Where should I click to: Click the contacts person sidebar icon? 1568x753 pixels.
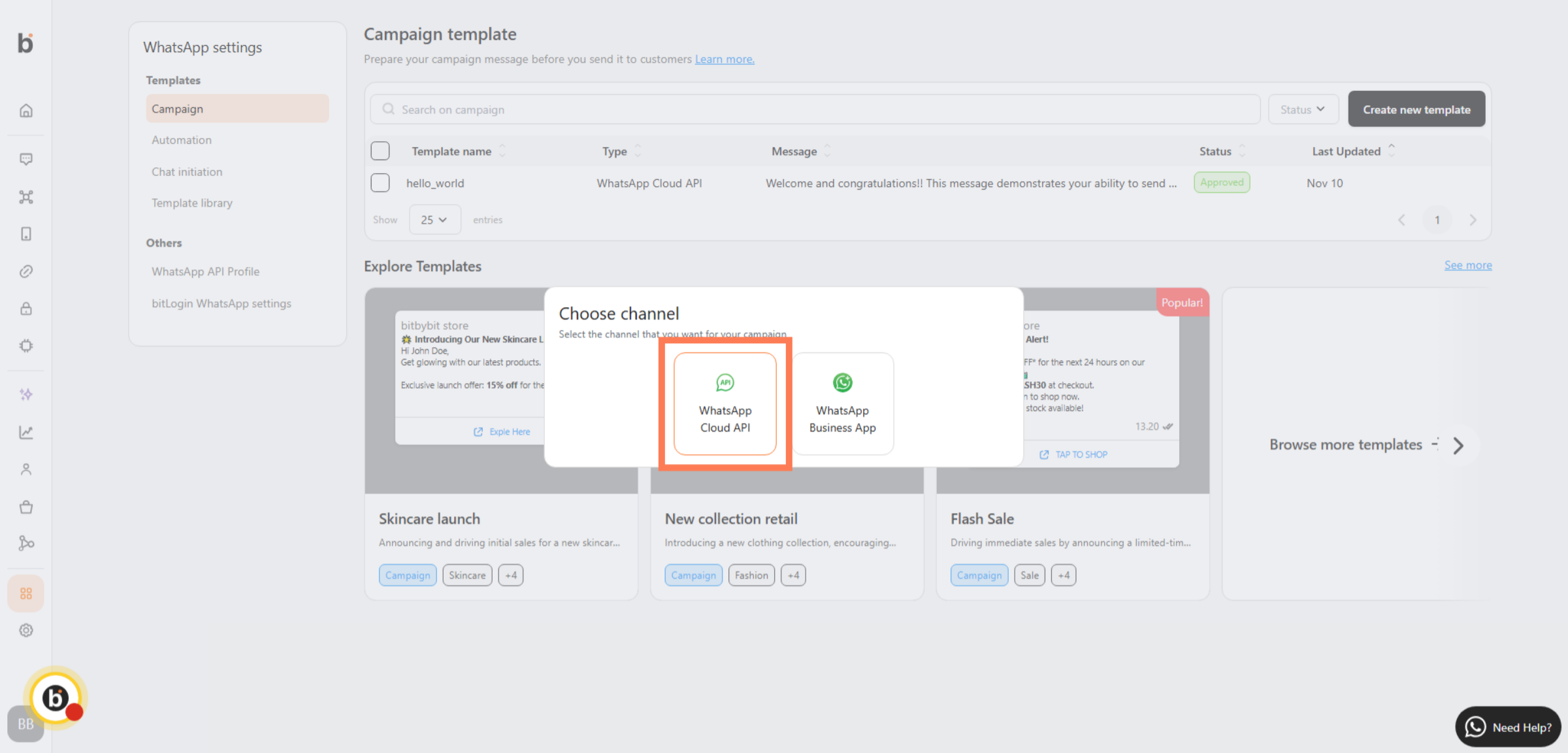click(x=26, y=469)
